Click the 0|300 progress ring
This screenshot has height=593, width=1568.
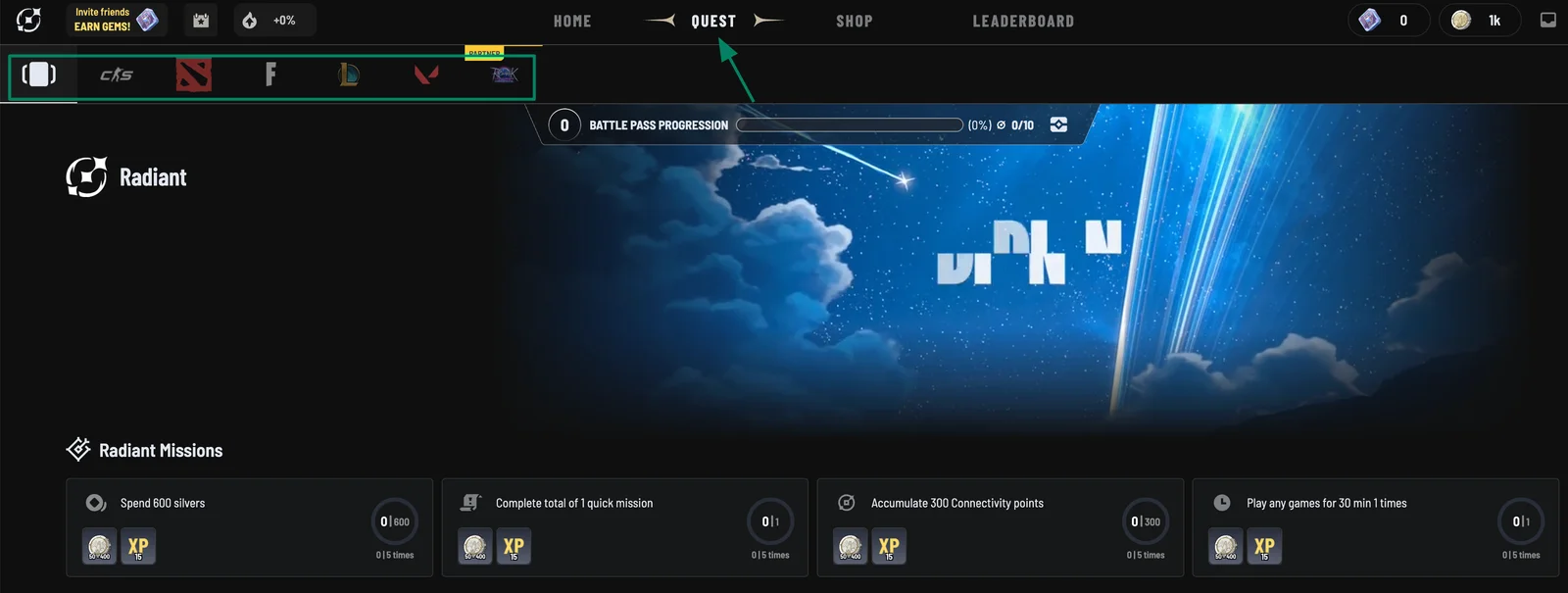1146,521
